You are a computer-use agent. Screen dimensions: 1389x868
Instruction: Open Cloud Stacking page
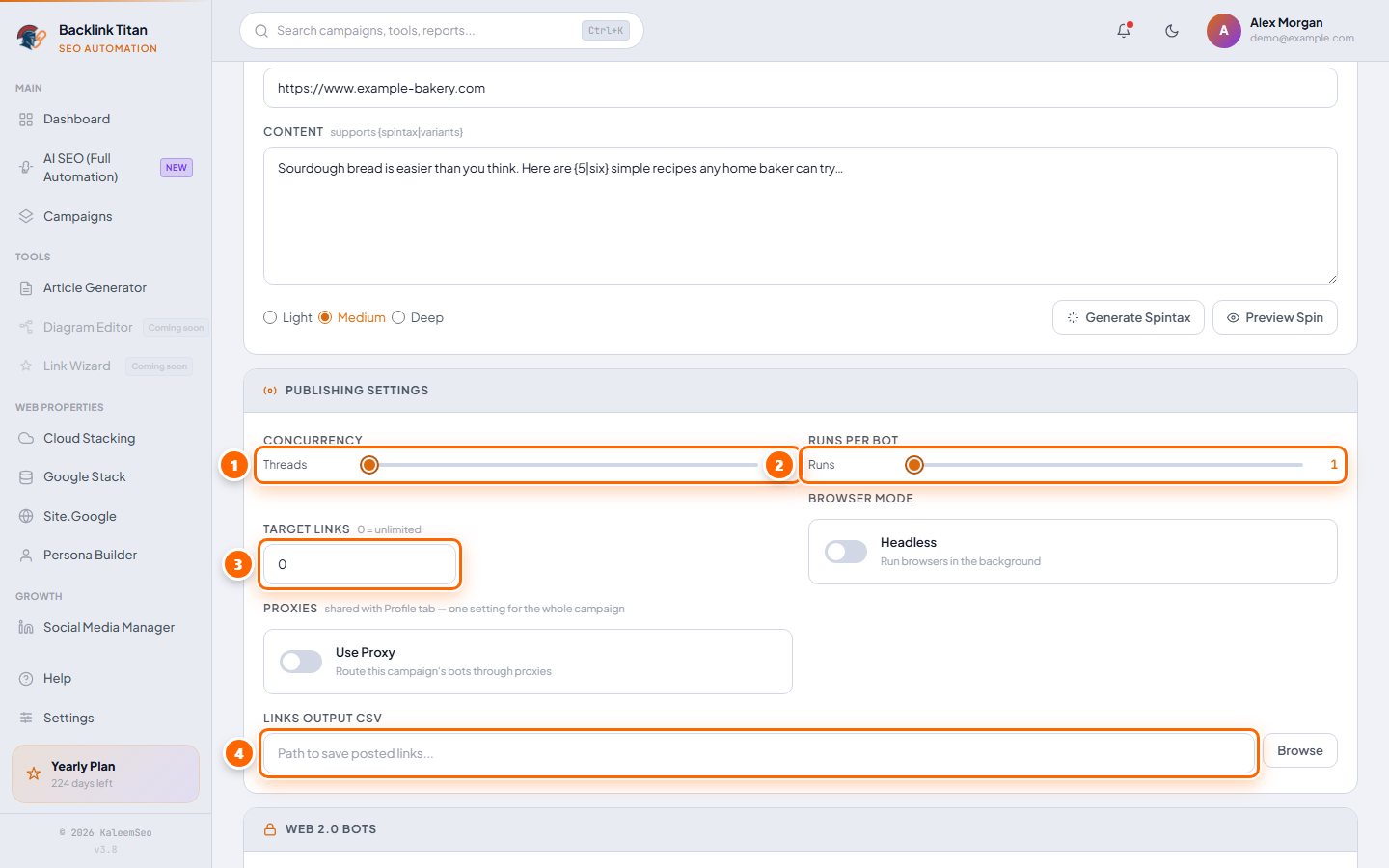106,439
